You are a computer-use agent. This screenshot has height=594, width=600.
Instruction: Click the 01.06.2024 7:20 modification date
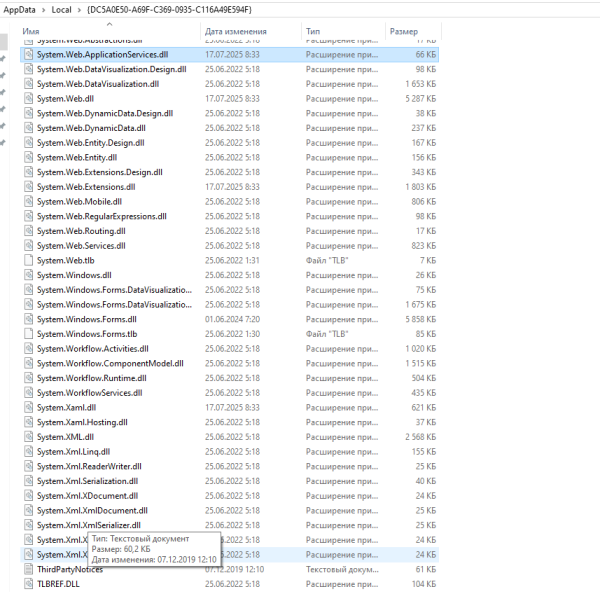pos(232,319)
